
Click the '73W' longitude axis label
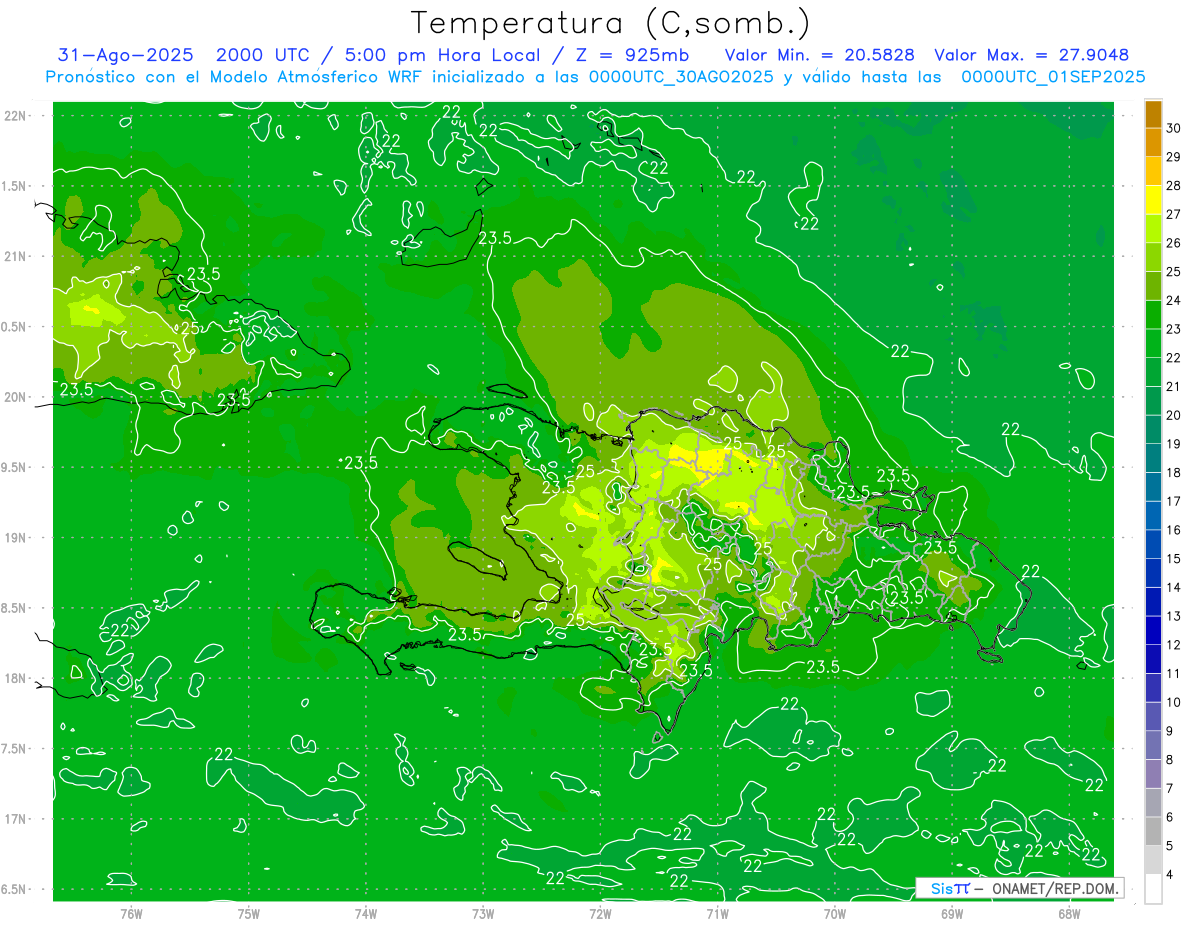483,913
